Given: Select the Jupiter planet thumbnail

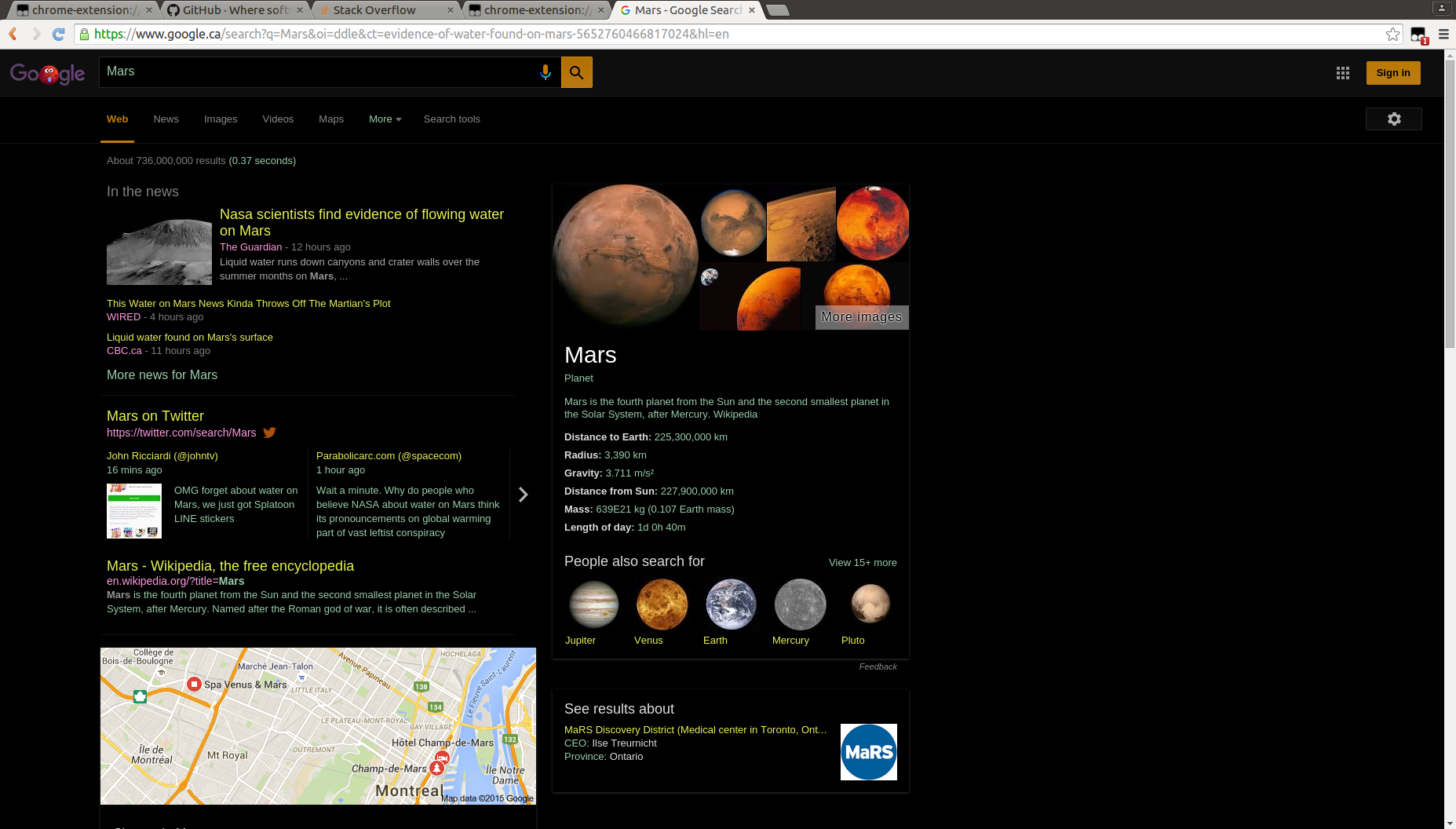Looking at the screenshot, I should coord(593,604).
